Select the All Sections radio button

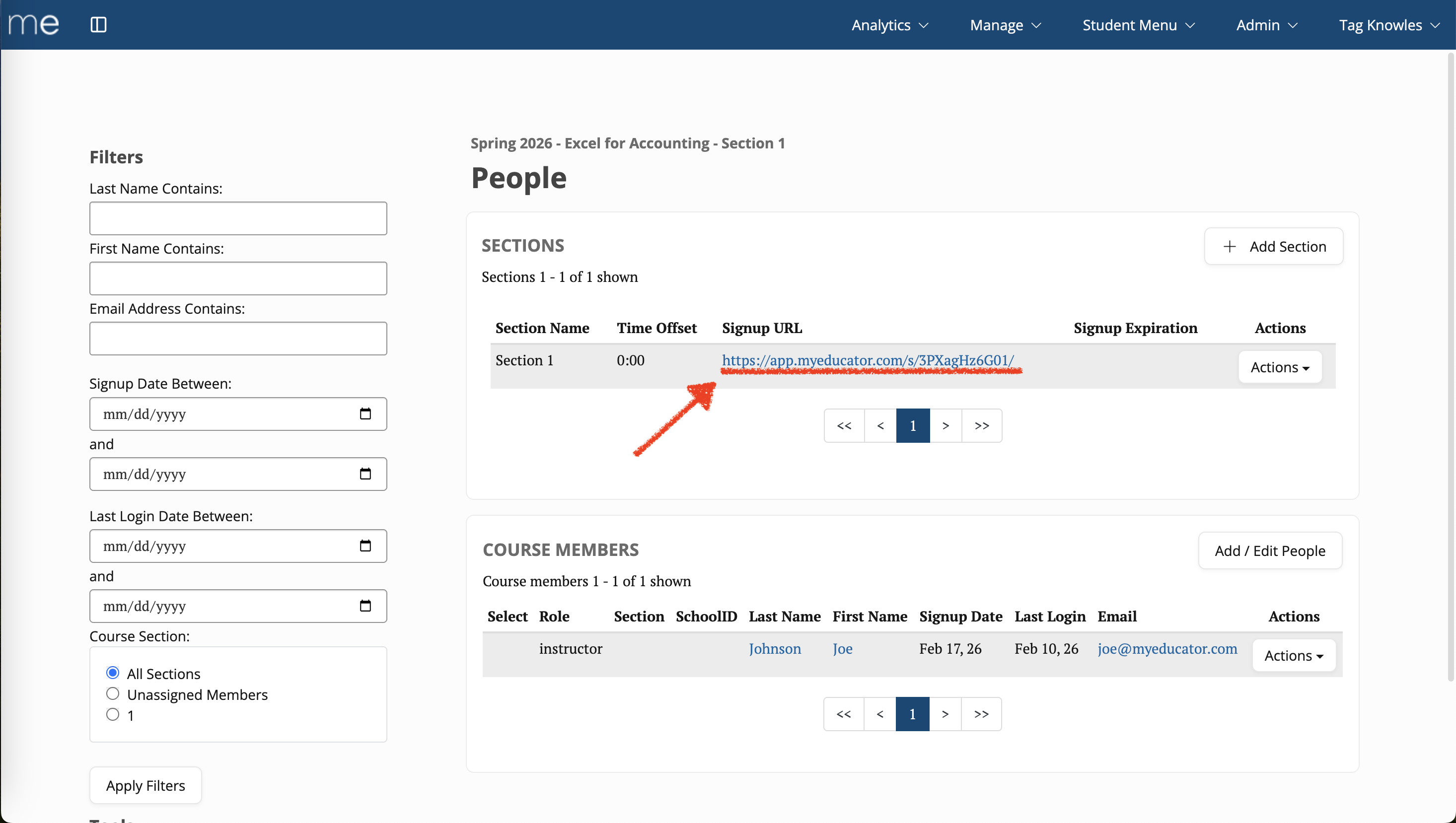pyautogui.click(x=113, y=673)
